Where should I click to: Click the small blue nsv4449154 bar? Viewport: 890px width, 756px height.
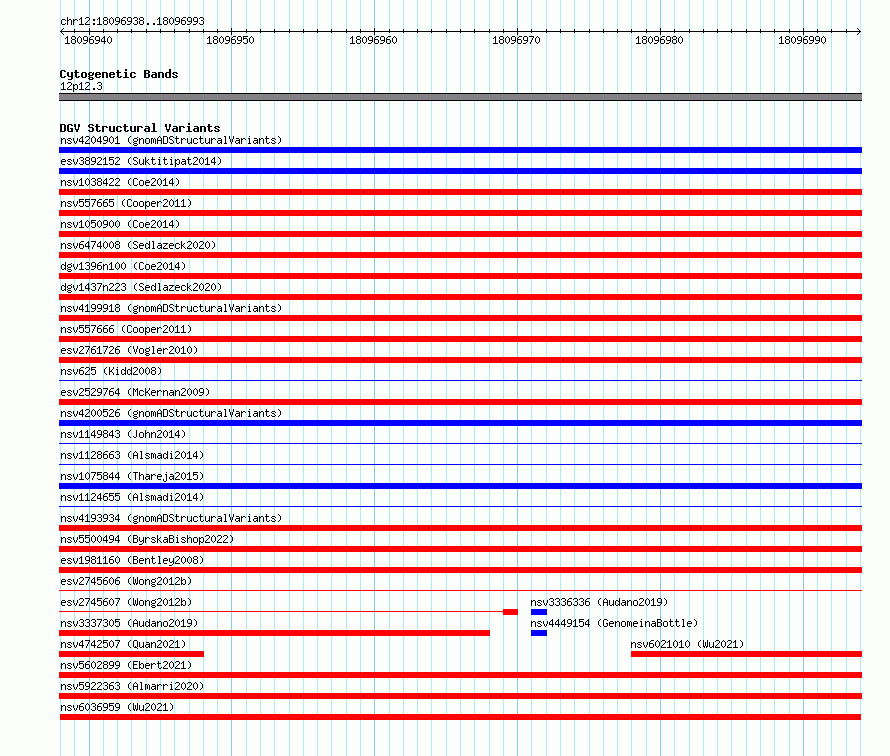click(539, 633)
